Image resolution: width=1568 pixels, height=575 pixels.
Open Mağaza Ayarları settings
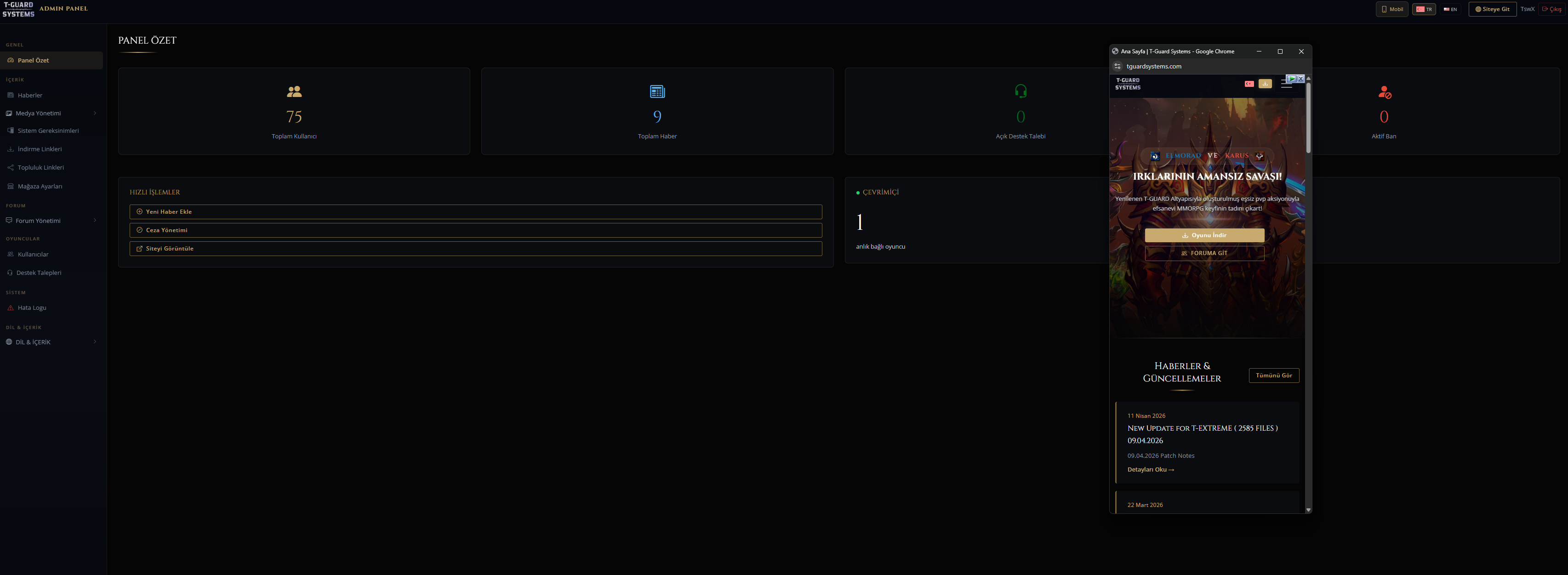pyautogui.click(x=51, y=186)
